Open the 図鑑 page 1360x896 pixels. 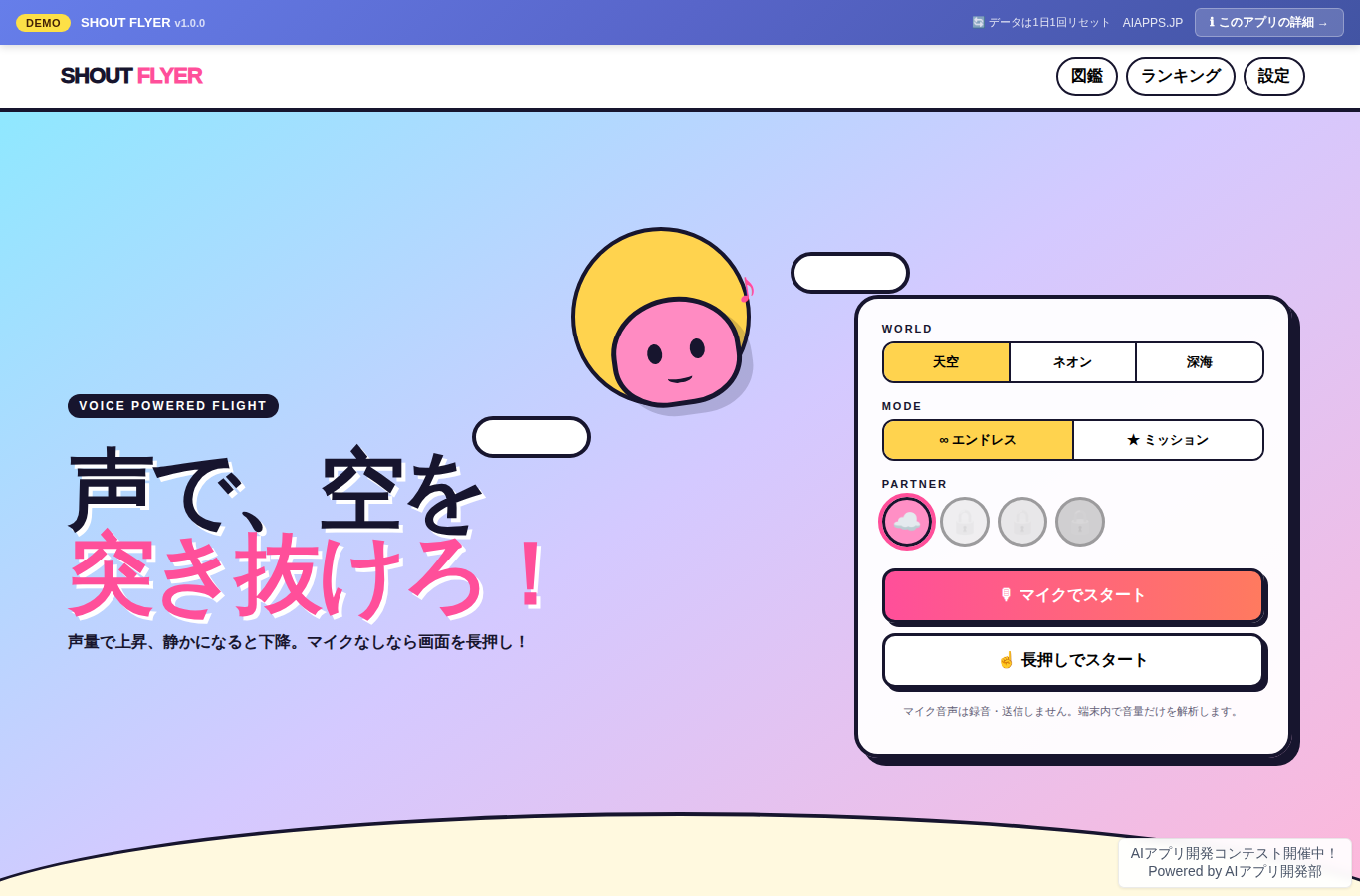1087,76
